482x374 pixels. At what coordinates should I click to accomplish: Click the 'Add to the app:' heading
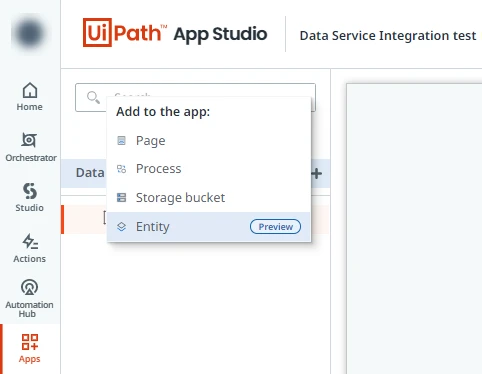[x=163, y=112]
